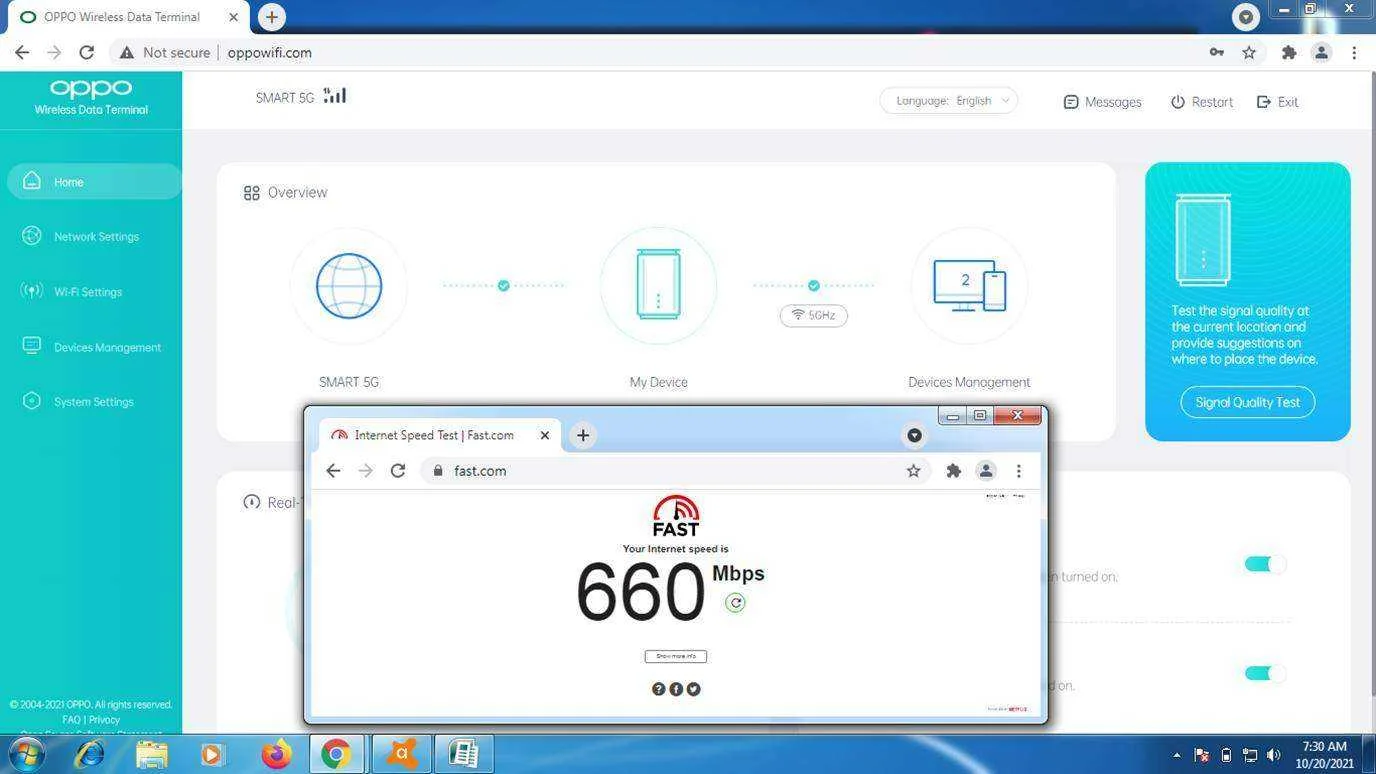The width and height of the screenshot is (1376, 774).
Task: Show hidden icons in the system tray
Action: 1176,755
